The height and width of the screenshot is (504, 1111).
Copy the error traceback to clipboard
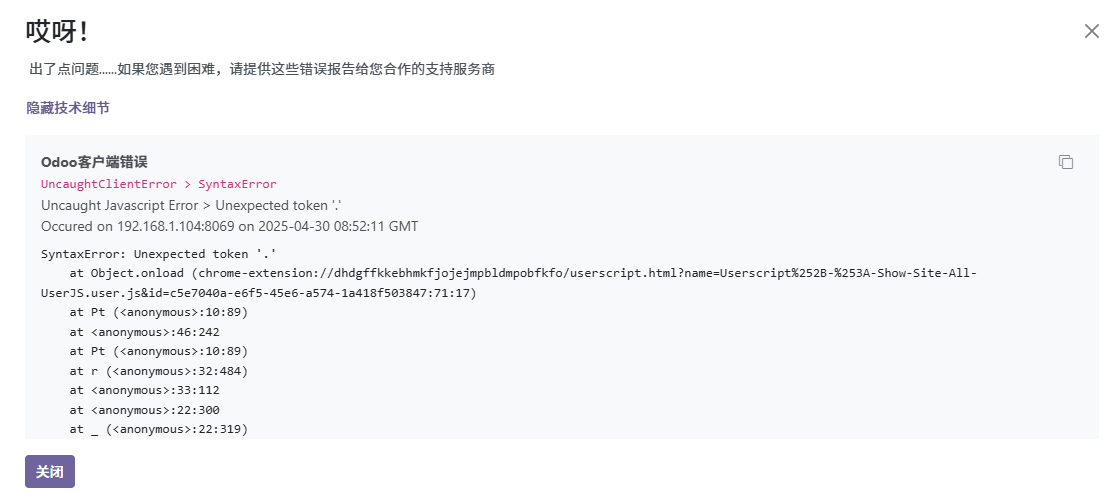1066,162
